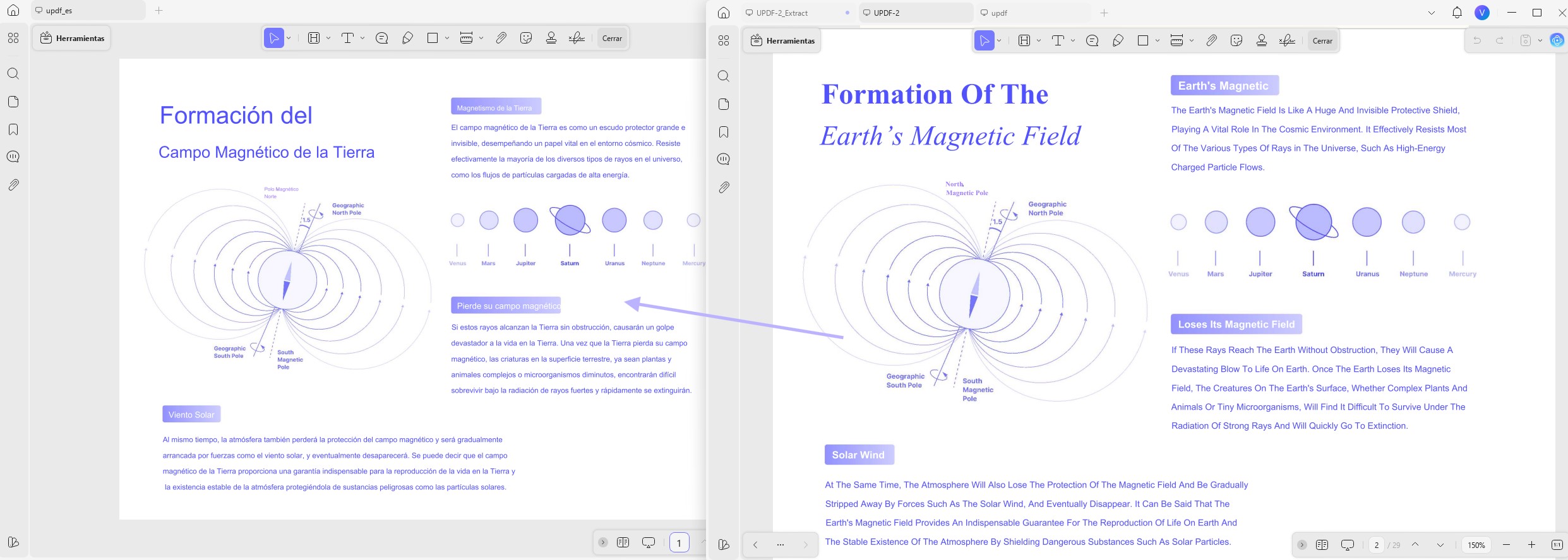Expand highlight tool options in right window

[1039, 41]
